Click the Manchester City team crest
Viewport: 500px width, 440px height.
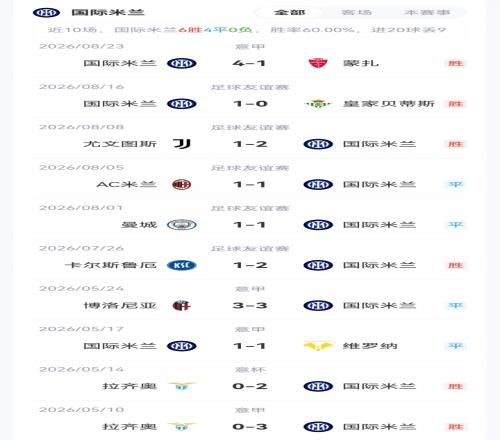point(182,225)
